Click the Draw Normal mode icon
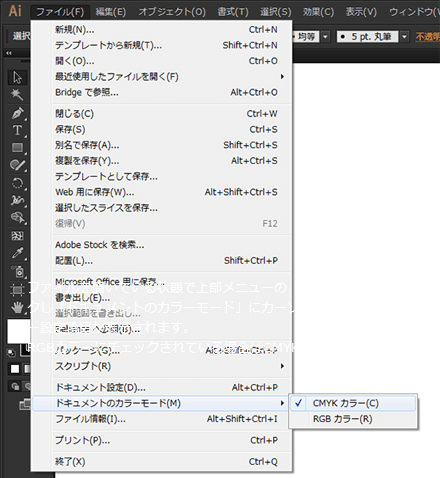Image resolution: width=440 pixels, height=478 pixels. [x=15, y=386]
